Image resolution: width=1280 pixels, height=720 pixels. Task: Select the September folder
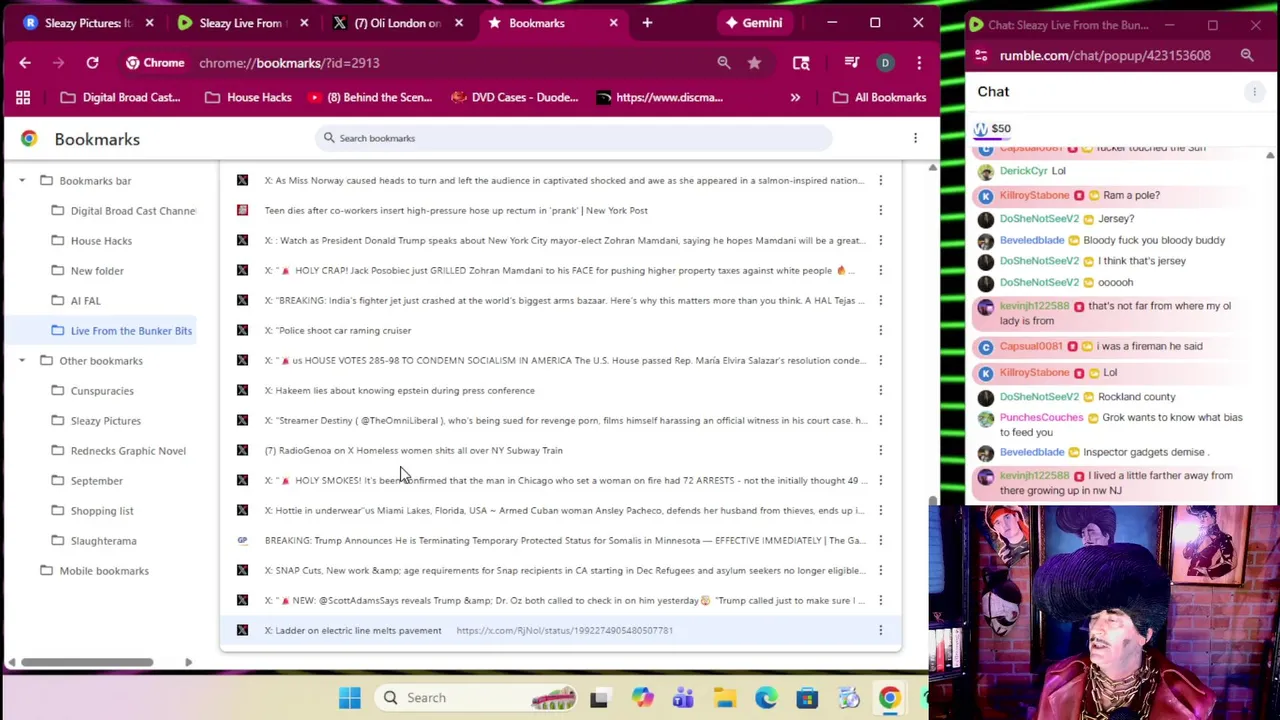pos(96,481)
